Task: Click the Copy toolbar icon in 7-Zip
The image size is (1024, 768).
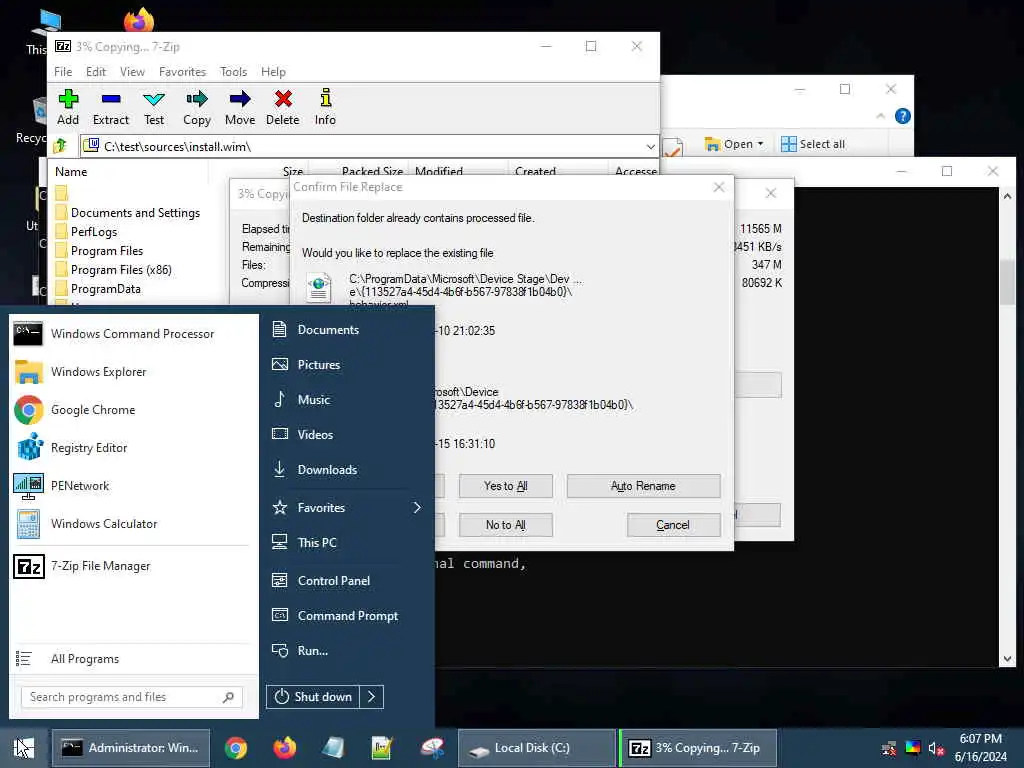Action: pyautogui.click(x=197, y=107)
